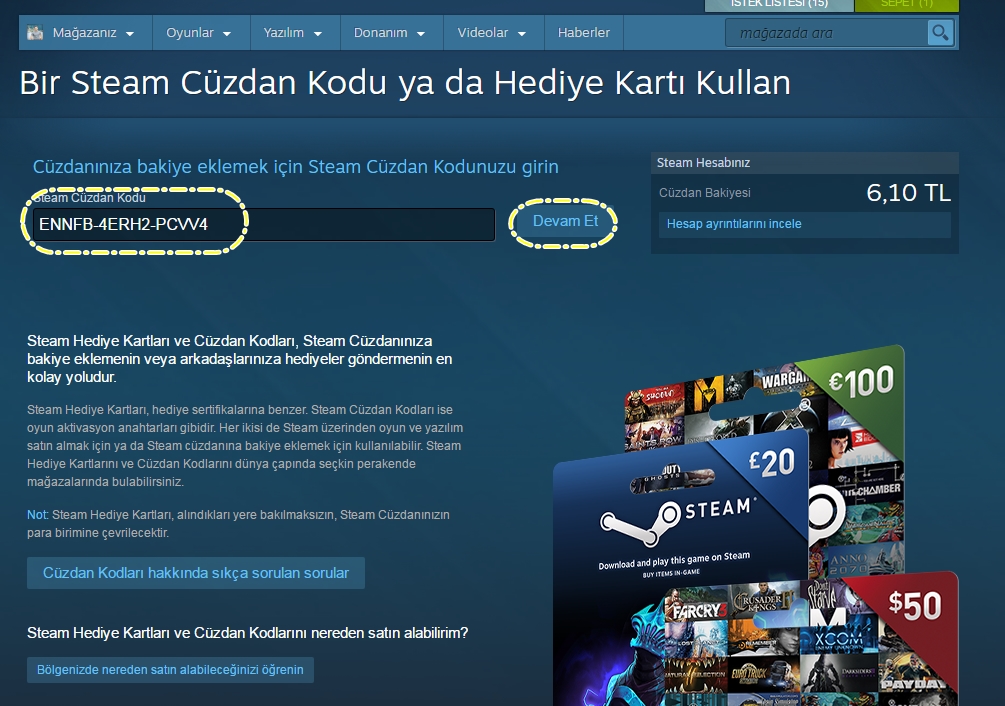Screen dimensions: 1005x706
Task: Click the search magnifier icon
Action: click(x=940, y=33)
